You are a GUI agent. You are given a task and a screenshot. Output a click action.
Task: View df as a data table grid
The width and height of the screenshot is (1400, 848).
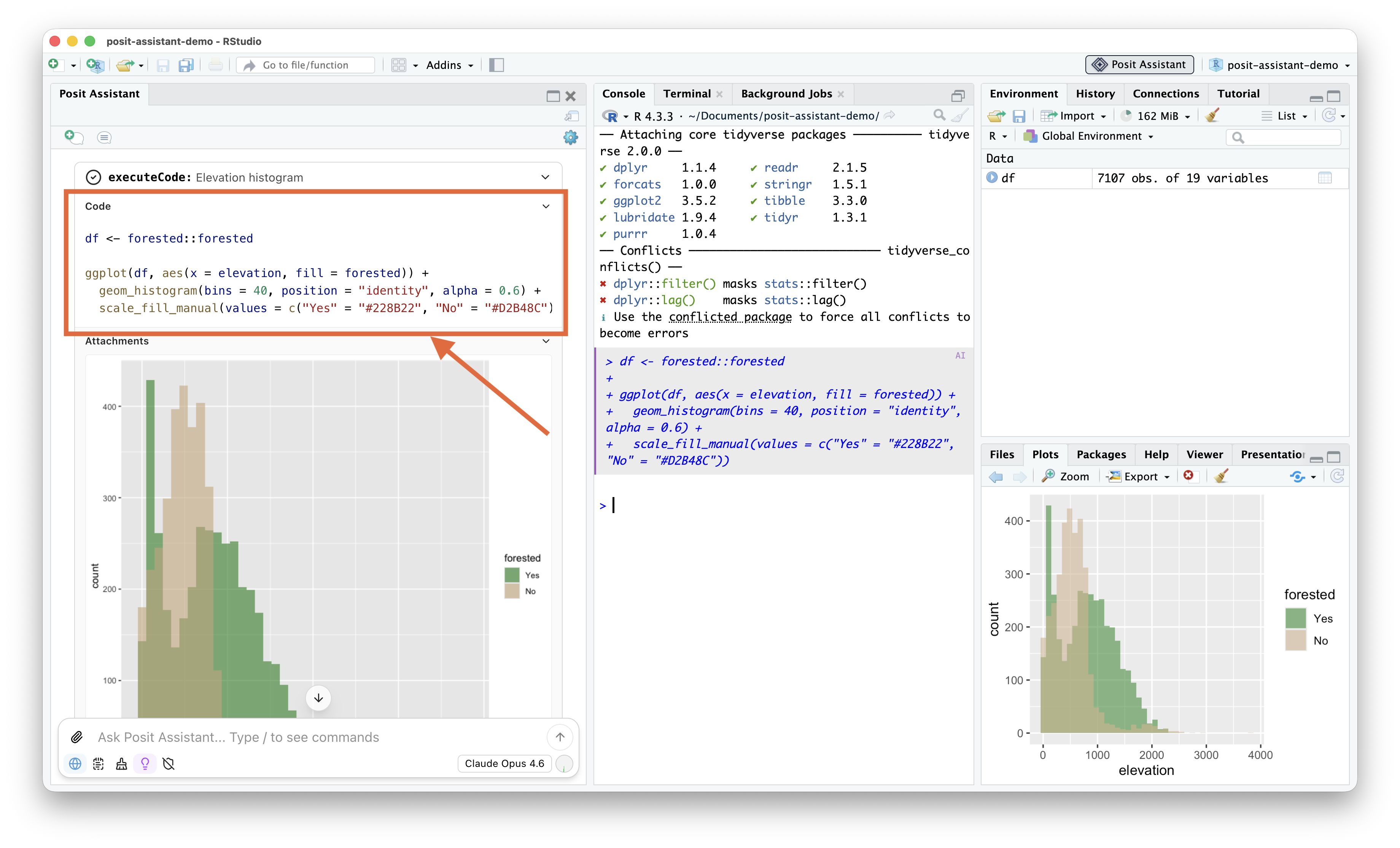pyautogui.click(x=1324, y=178)
